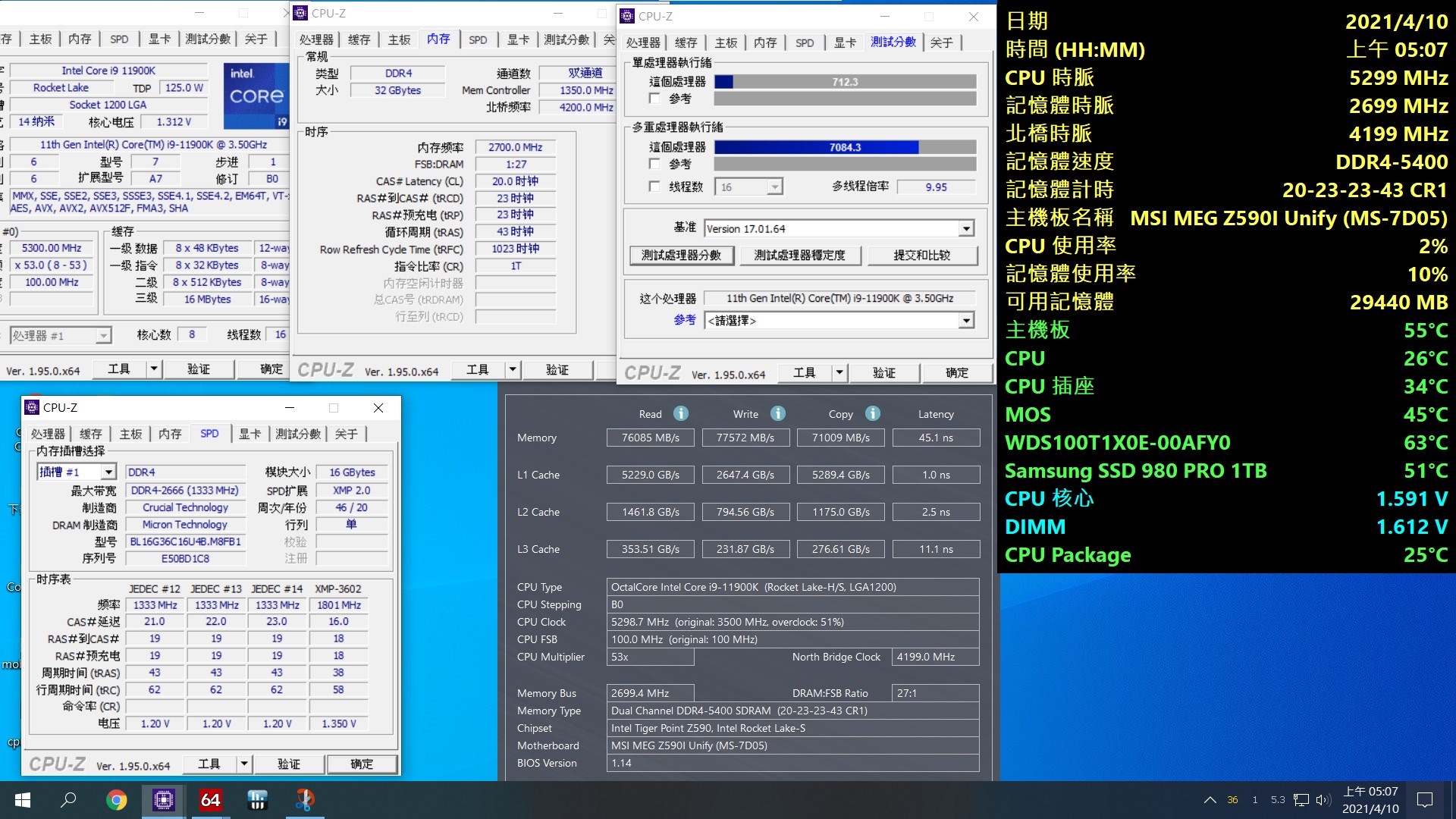Click 验证 button in CPU window

pos(199,369)
